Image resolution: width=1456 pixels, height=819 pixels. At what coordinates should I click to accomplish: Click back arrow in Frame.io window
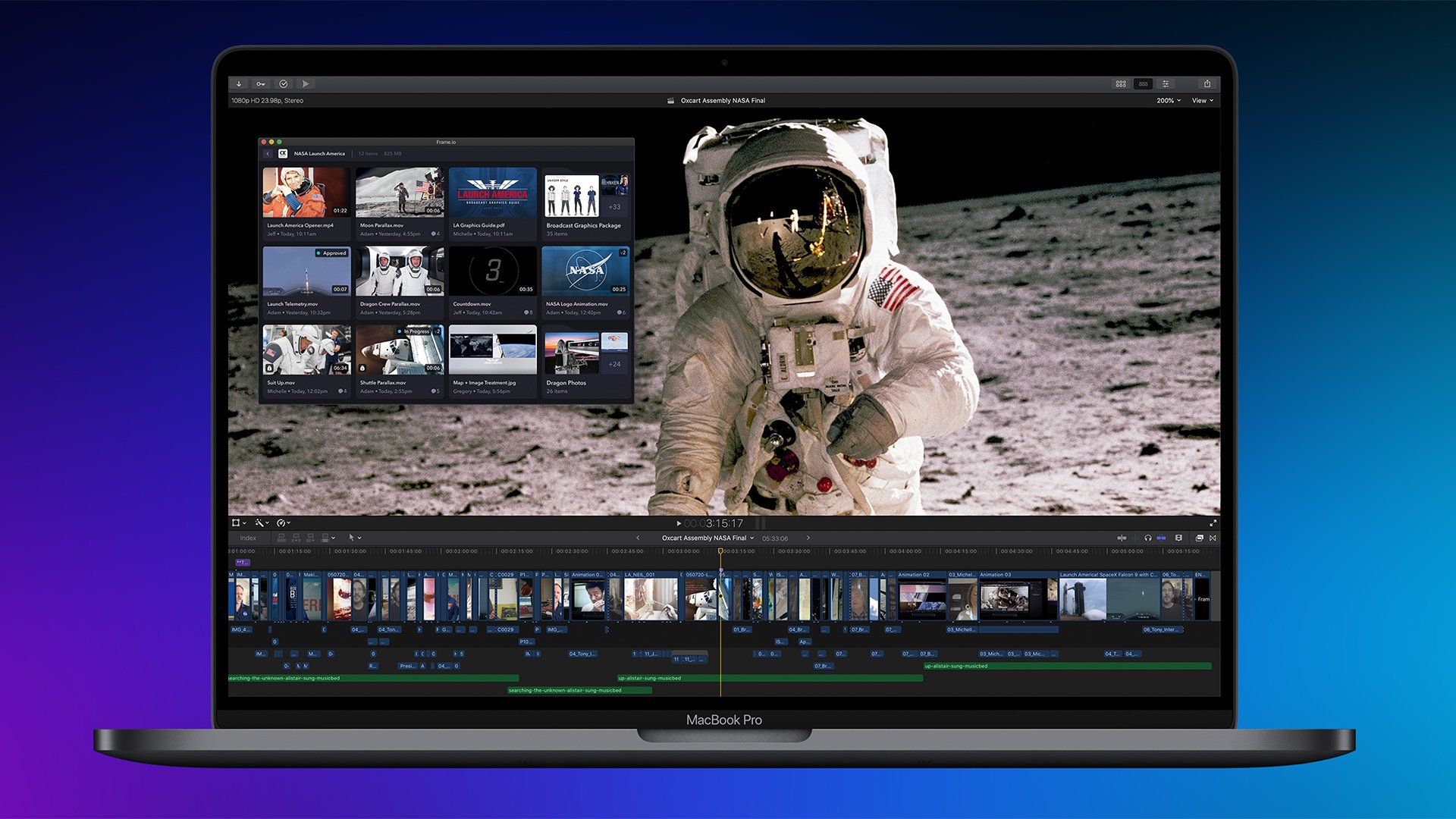point(268,153)
